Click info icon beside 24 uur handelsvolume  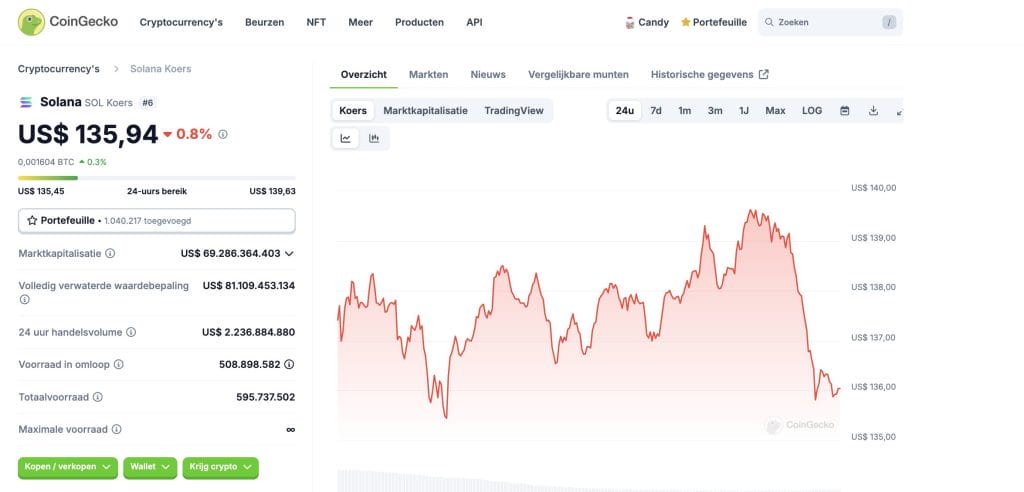tap(131, 332)
